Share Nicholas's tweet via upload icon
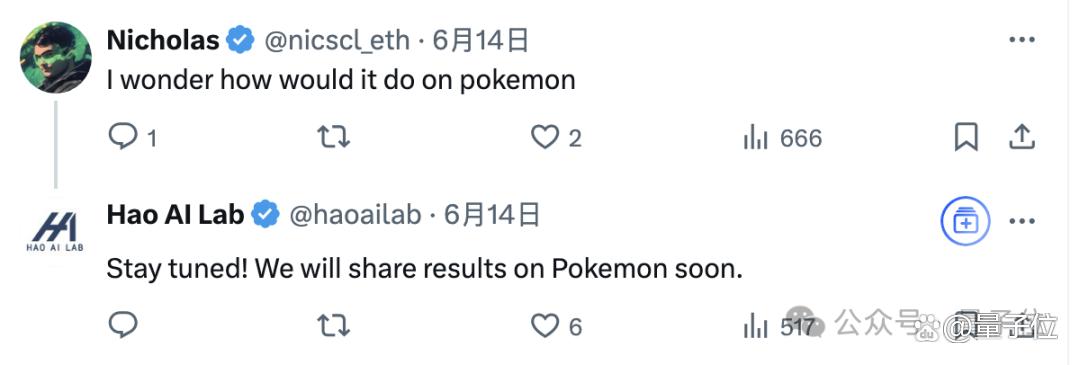 point(1022,138)
